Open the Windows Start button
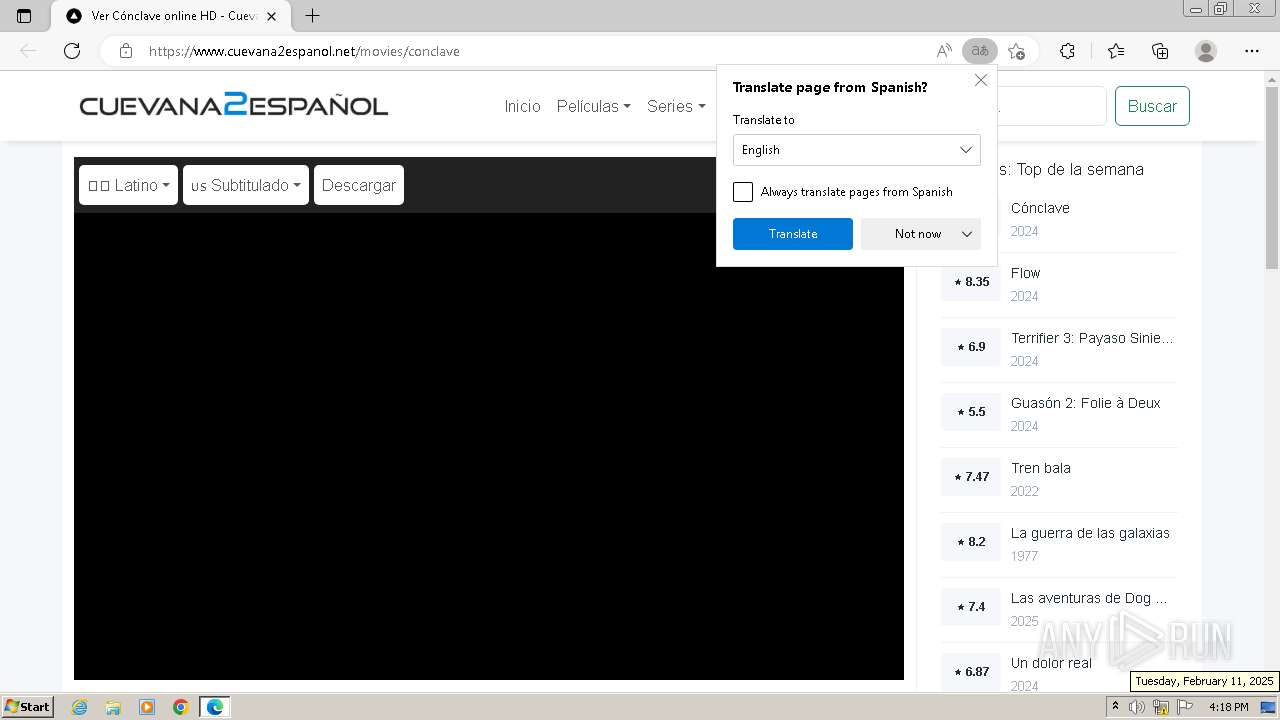 28,706
